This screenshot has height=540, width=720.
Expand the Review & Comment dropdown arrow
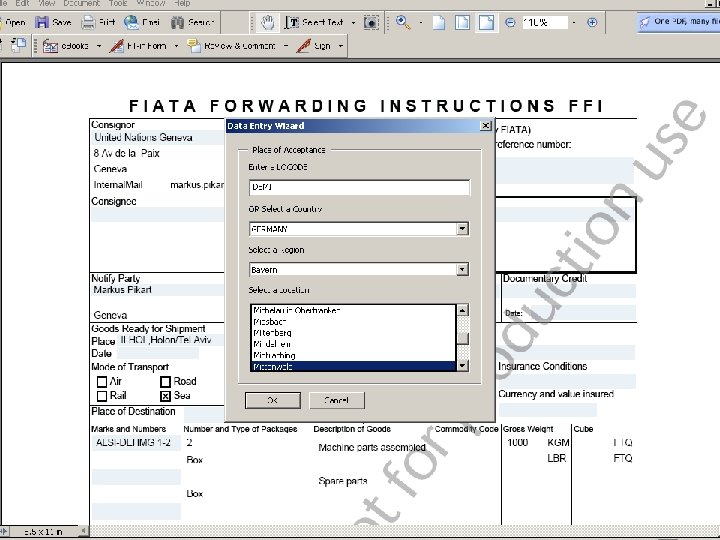286,46
